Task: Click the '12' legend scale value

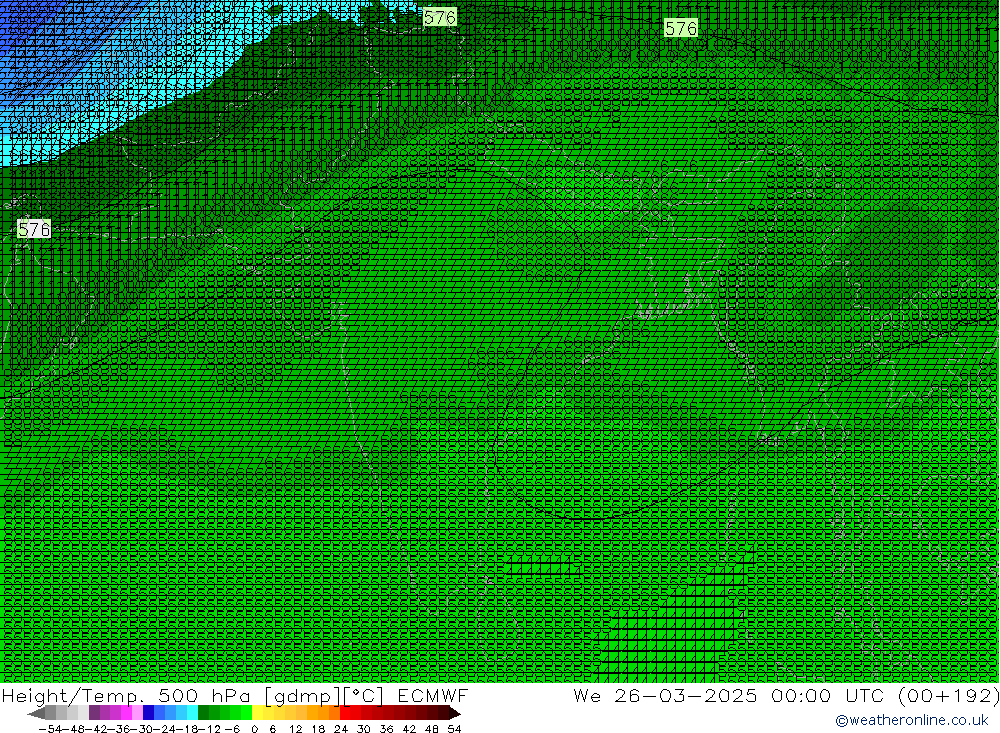Action: click(x=295, y=729)
